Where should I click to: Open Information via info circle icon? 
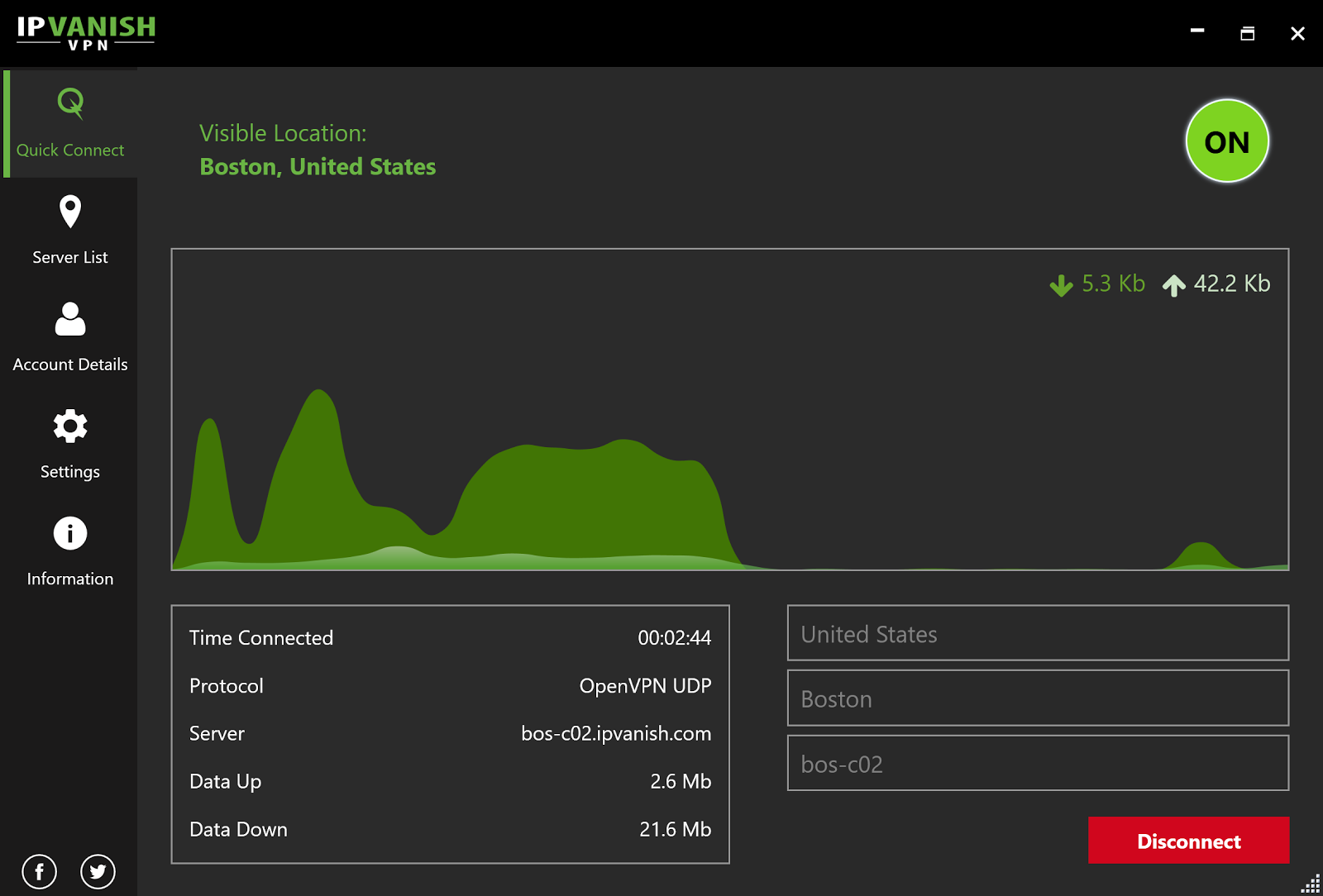click(x=70, y=533)
